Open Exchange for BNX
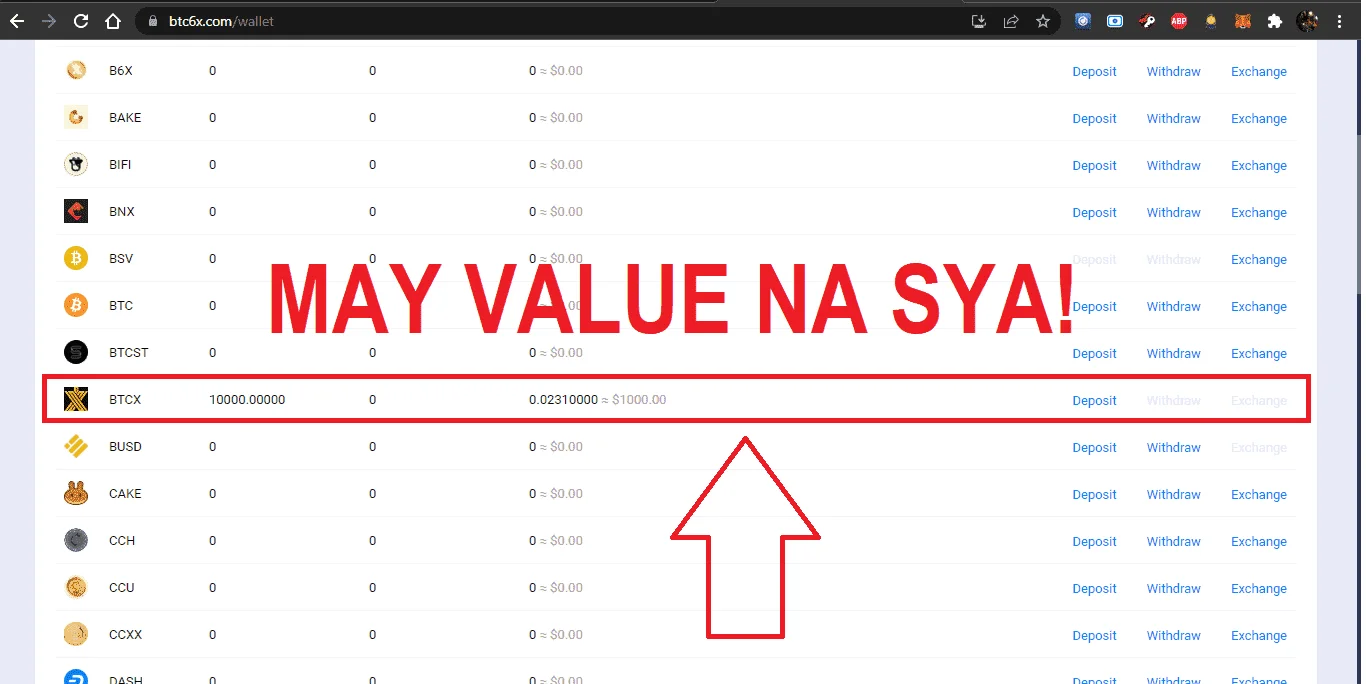 pyautogui.click(x=1259, y=213)
